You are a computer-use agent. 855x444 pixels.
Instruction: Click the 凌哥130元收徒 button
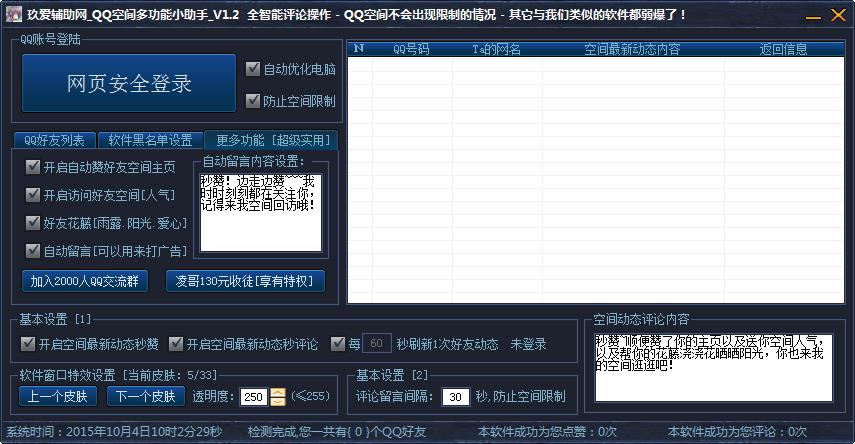tap(245, 281)
